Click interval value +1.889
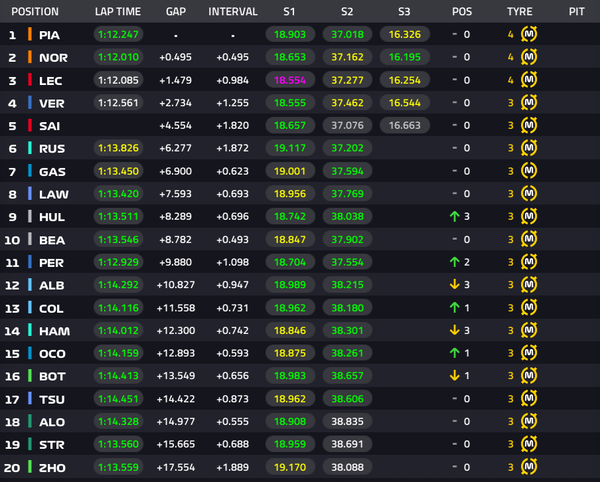The width and height of the screenshot is (600, 482). click(x=233, y=467)
